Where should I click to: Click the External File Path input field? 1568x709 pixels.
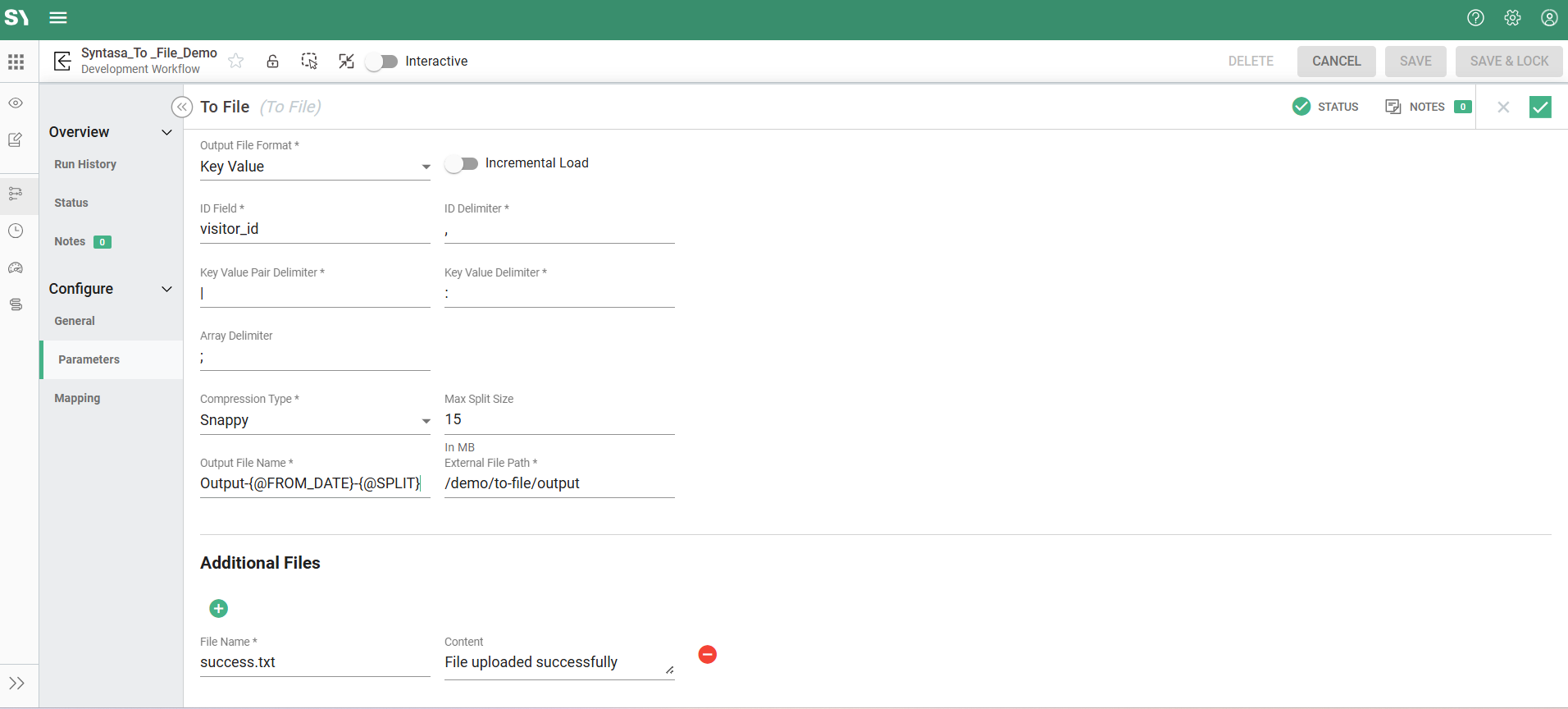(558, 483)
